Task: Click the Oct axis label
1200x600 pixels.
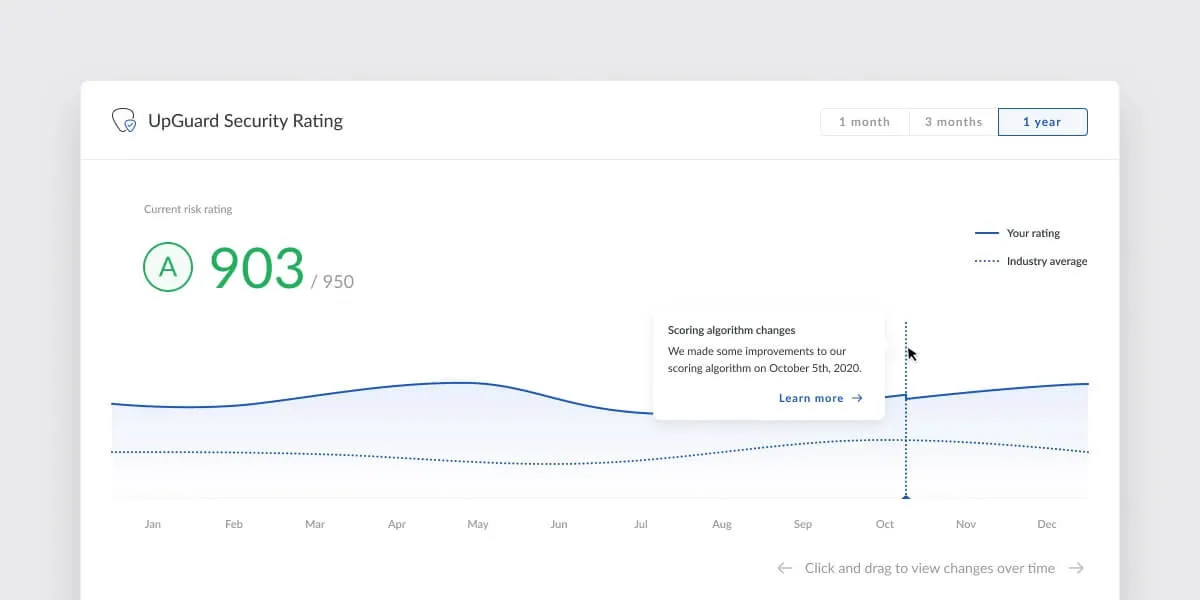Action: [x=885, y=524]
